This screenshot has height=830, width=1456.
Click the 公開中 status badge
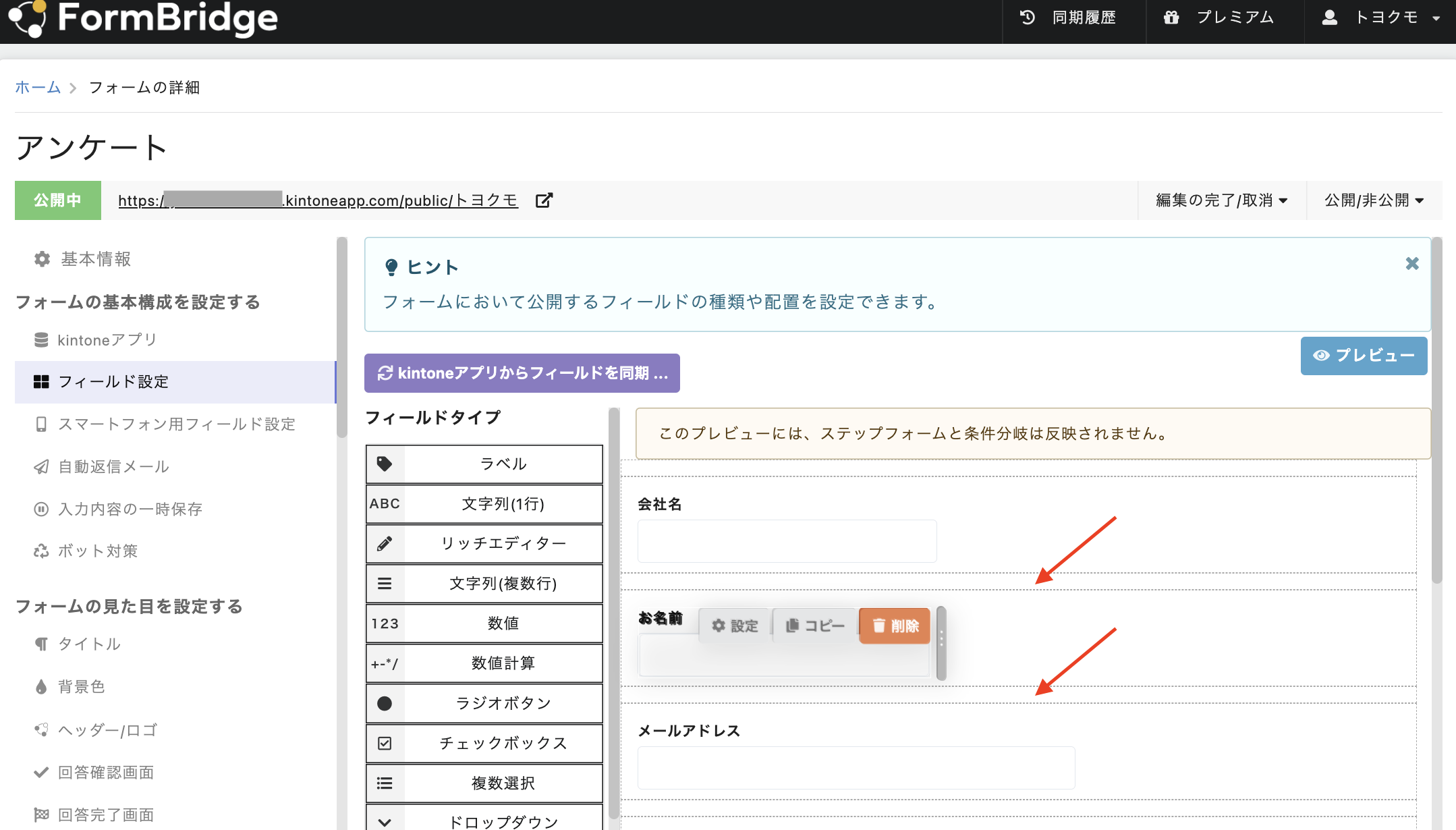pyautogui.click(x=58, y=200)
